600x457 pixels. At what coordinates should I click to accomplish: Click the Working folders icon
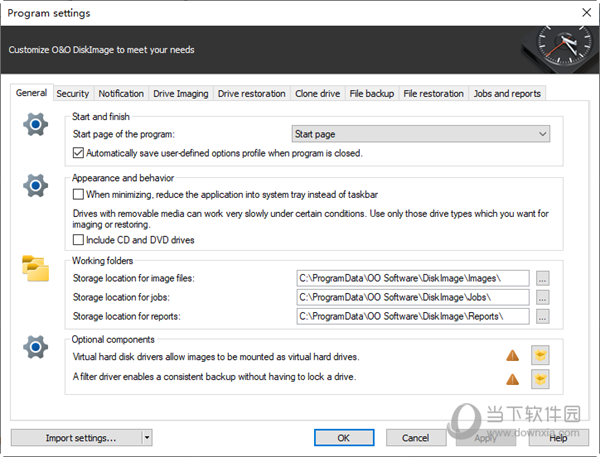[x=36, y=268]
